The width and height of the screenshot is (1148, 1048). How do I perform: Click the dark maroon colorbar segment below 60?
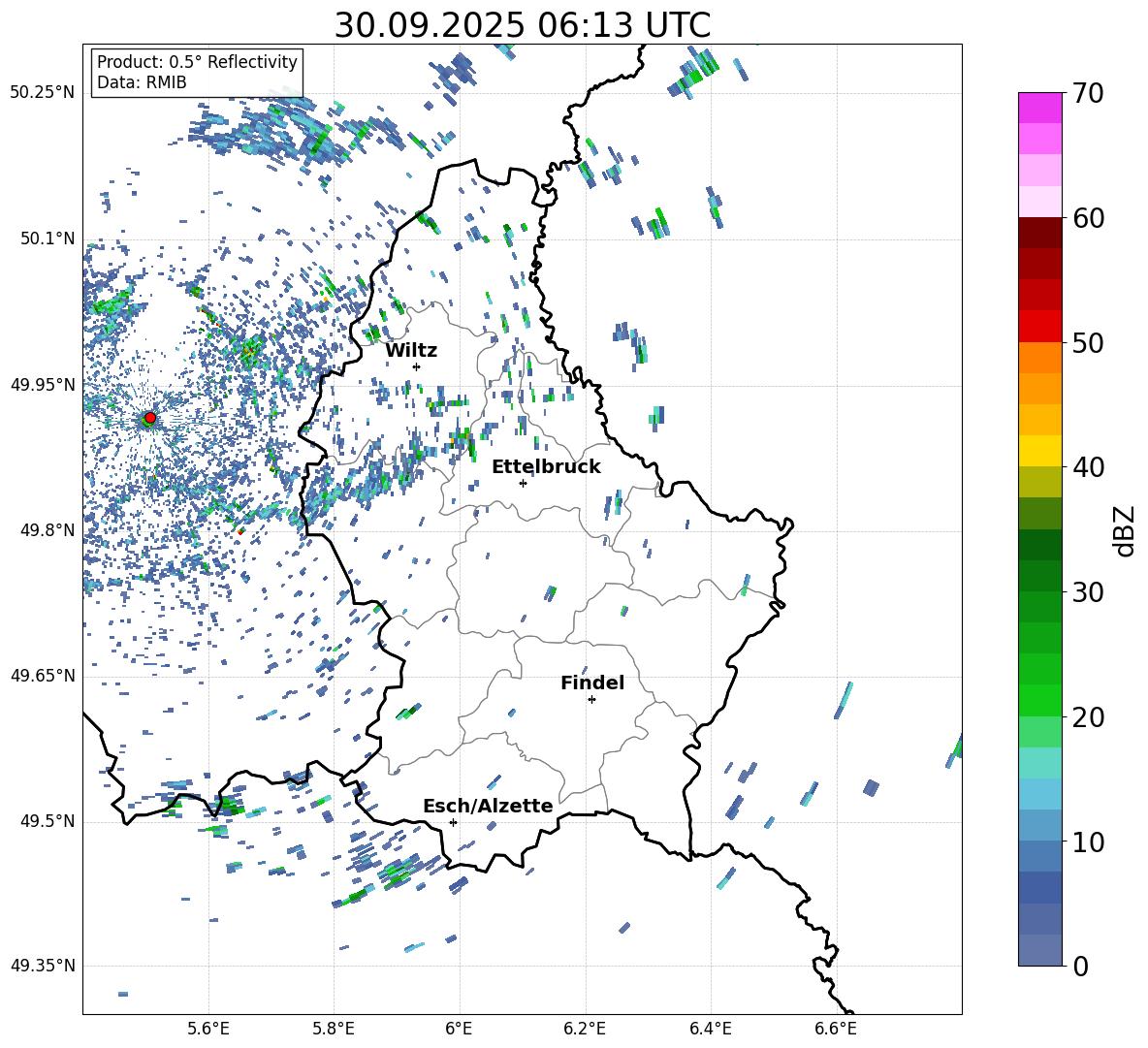[x=1039, y=233]
